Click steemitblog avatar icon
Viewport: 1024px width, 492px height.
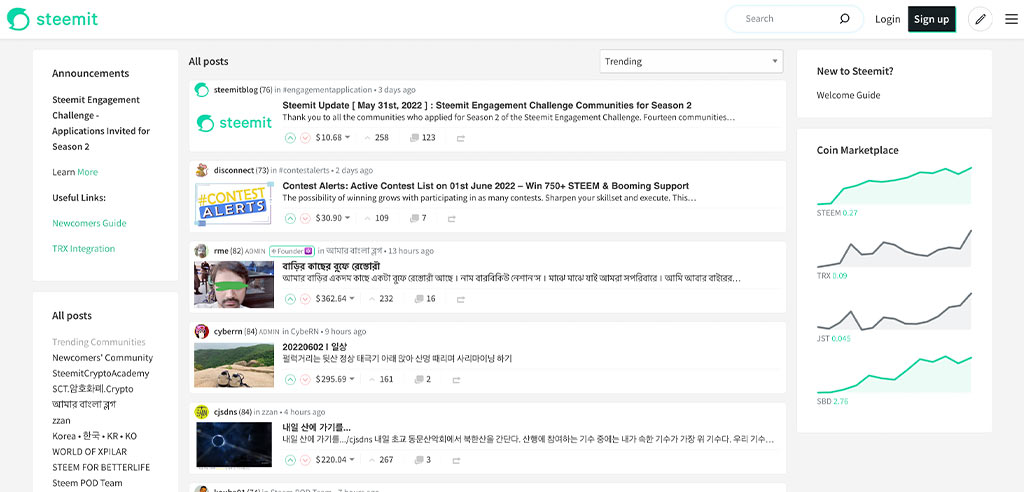click(x=202, y=90)
